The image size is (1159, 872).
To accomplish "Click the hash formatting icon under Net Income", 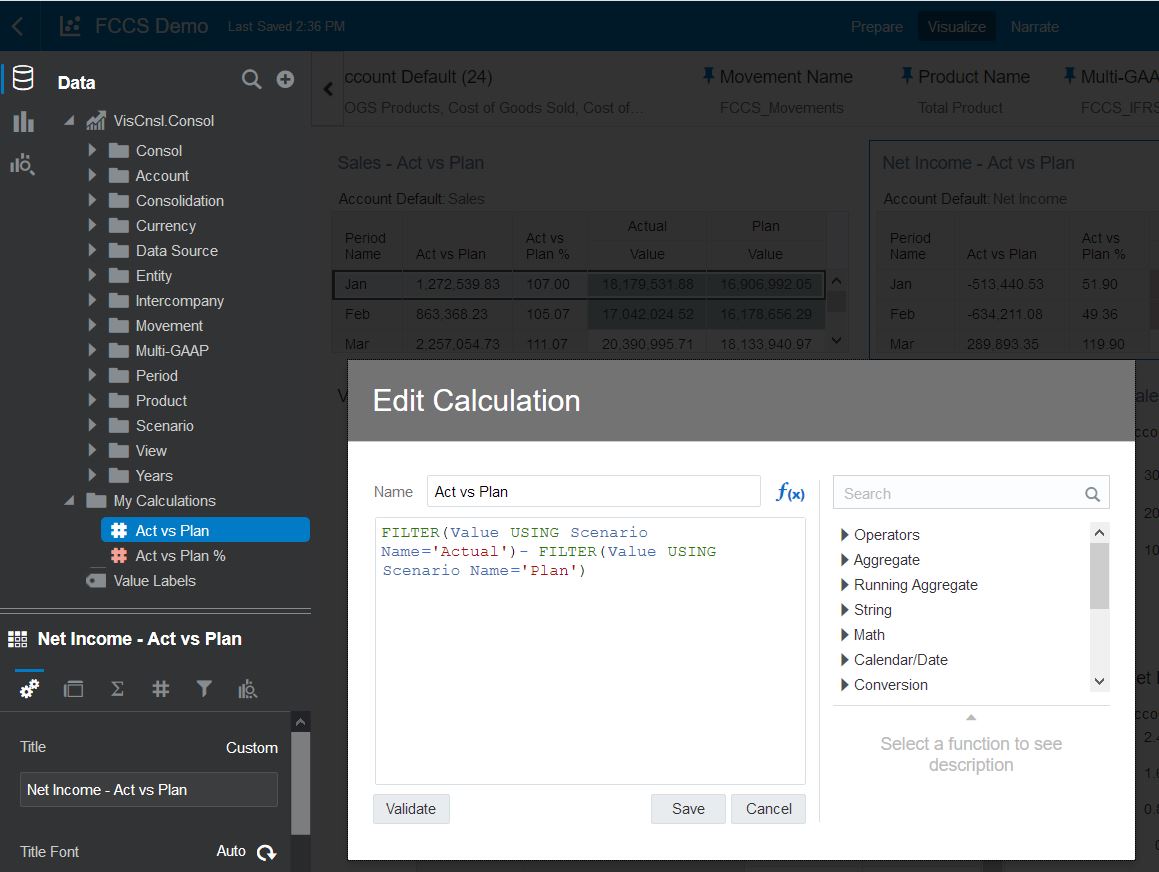I will [160, 688].
